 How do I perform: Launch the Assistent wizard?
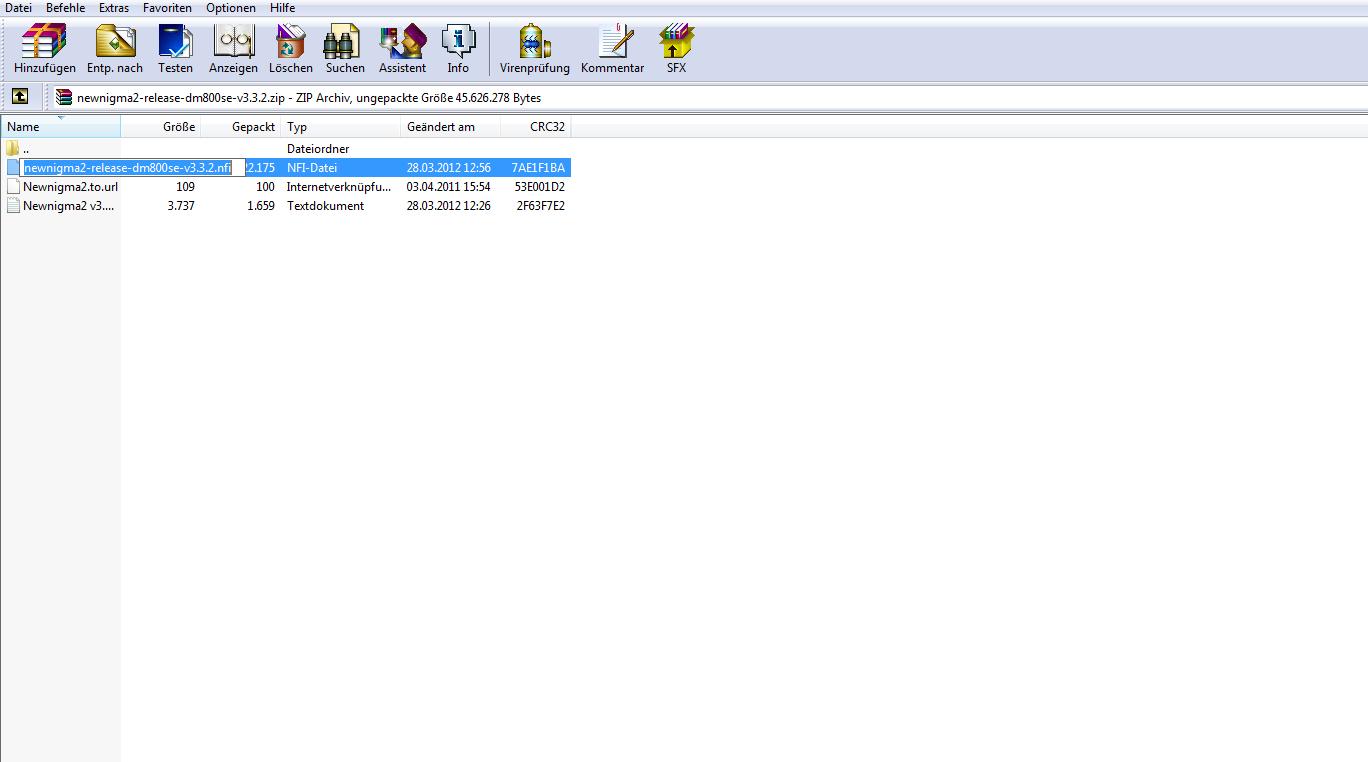(402, 49)
